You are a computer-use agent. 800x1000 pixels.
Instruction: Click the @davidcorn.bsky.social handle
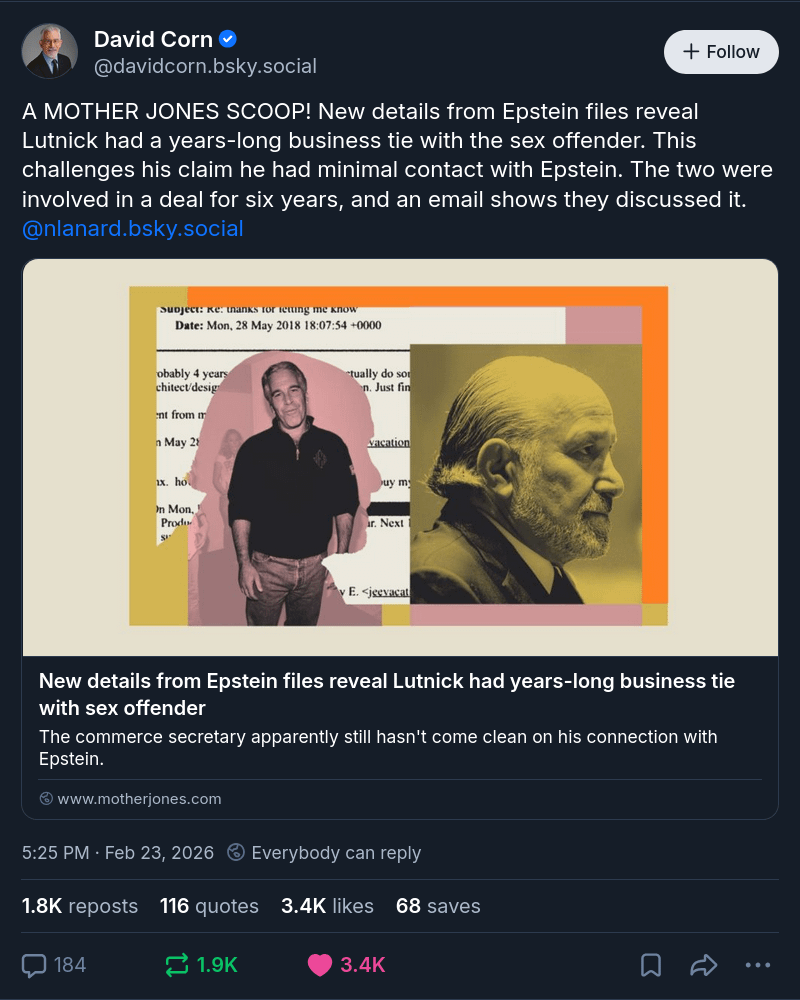(205, 66)
